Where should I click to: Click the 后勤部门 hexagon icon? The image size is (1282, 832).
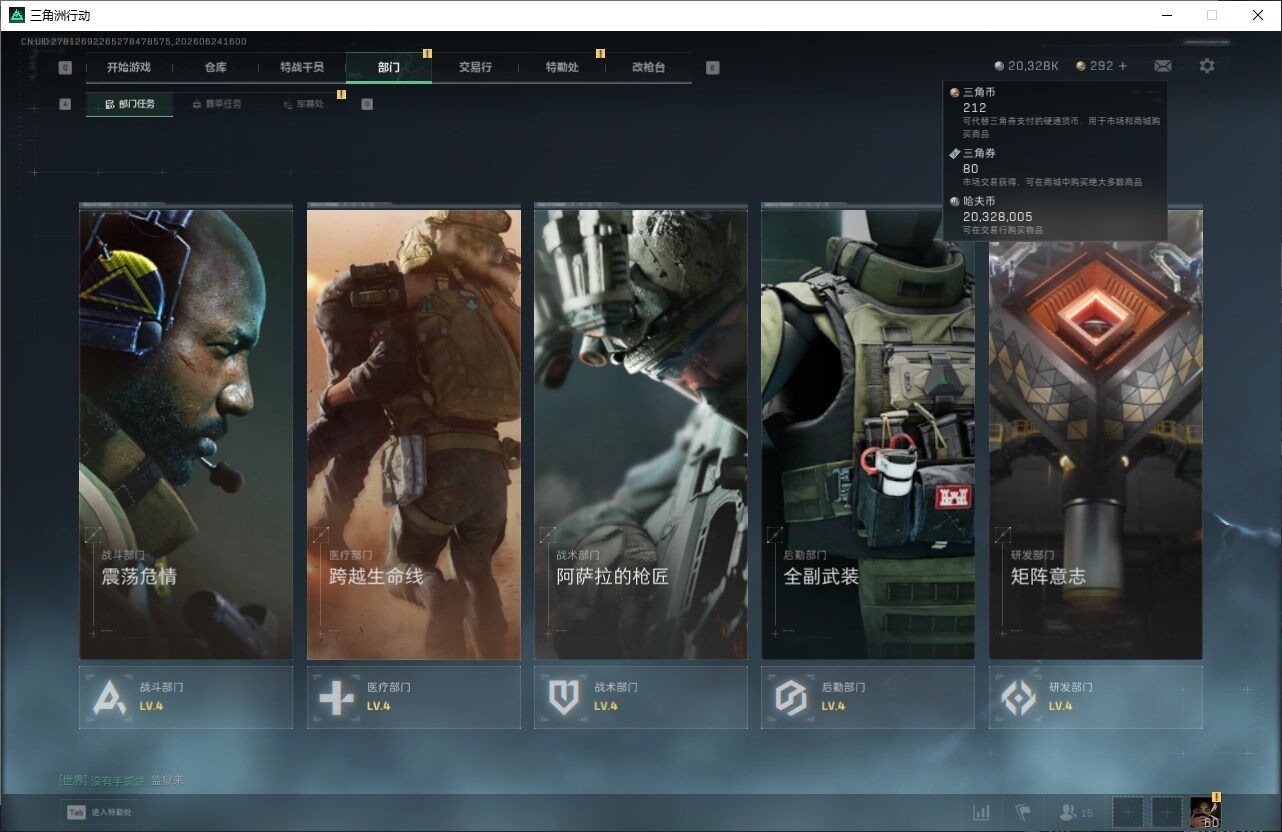791,697
